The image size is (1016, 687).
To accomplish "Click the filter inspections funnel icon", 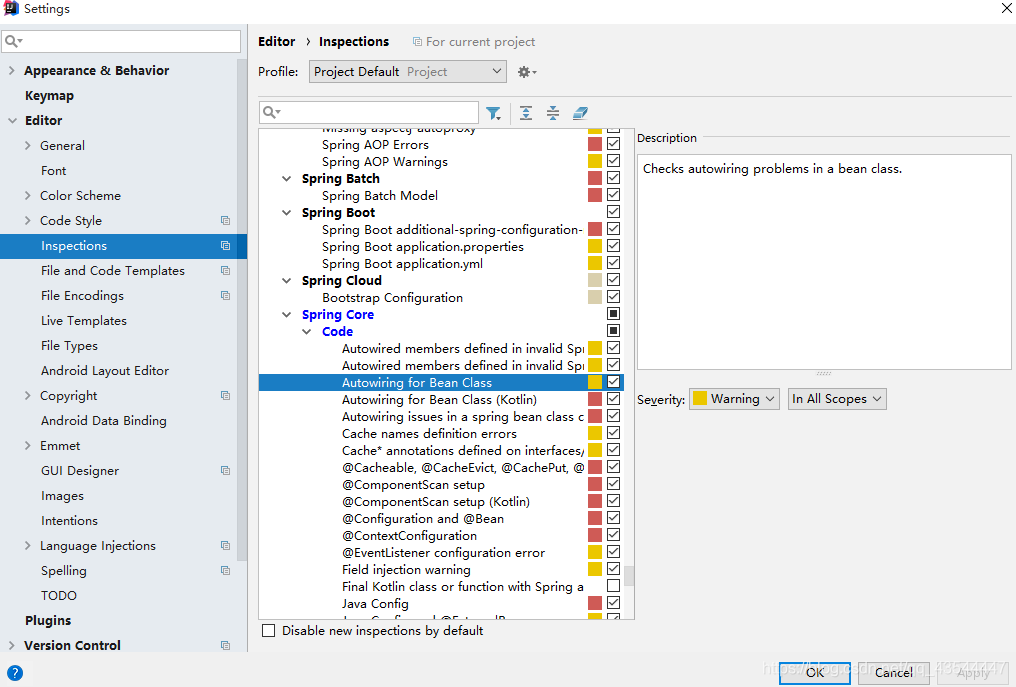I will (494, 113).
